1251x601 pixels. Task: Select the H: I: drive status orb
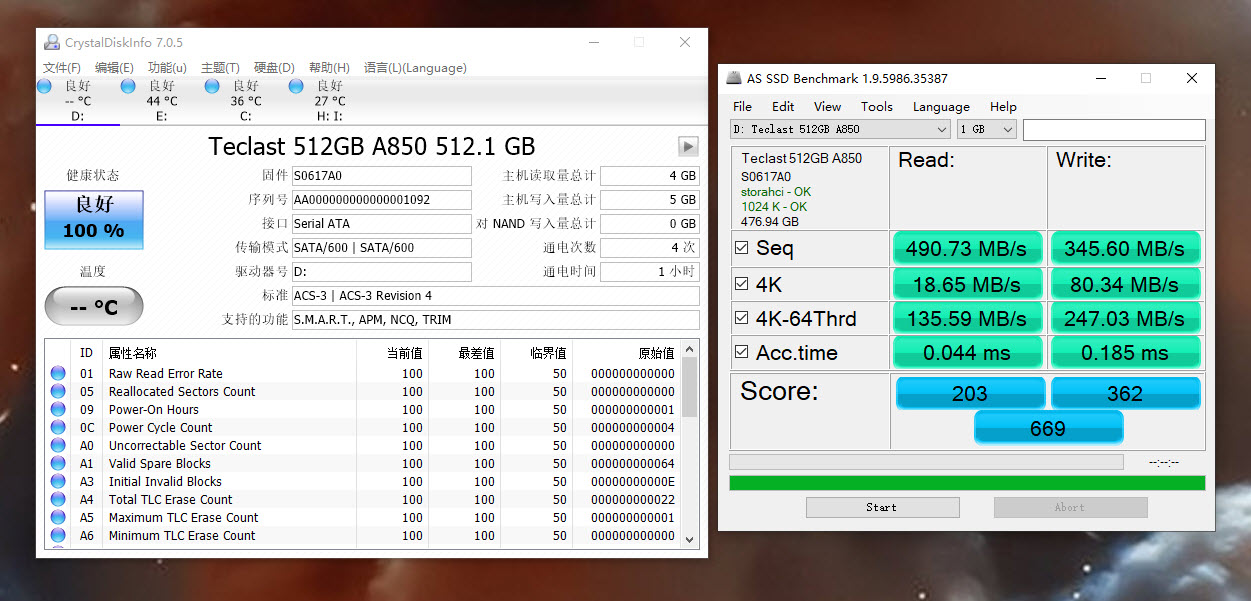(296, 86)
